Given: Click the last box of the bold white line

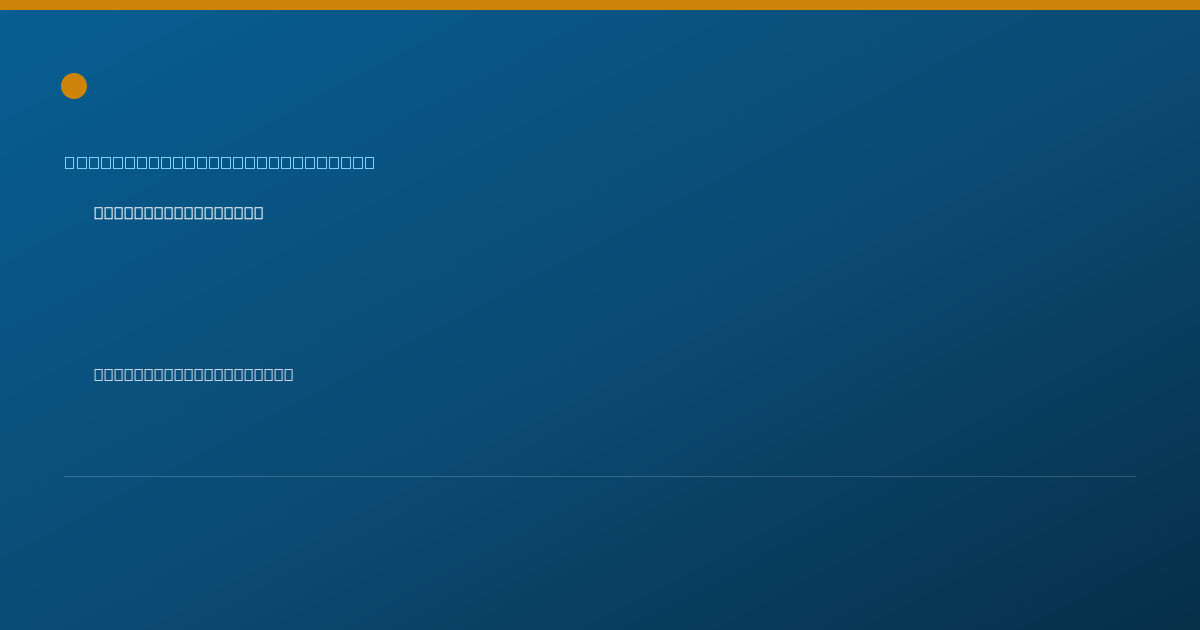Looking at the screenshot, I should click(x=258, y=212).
